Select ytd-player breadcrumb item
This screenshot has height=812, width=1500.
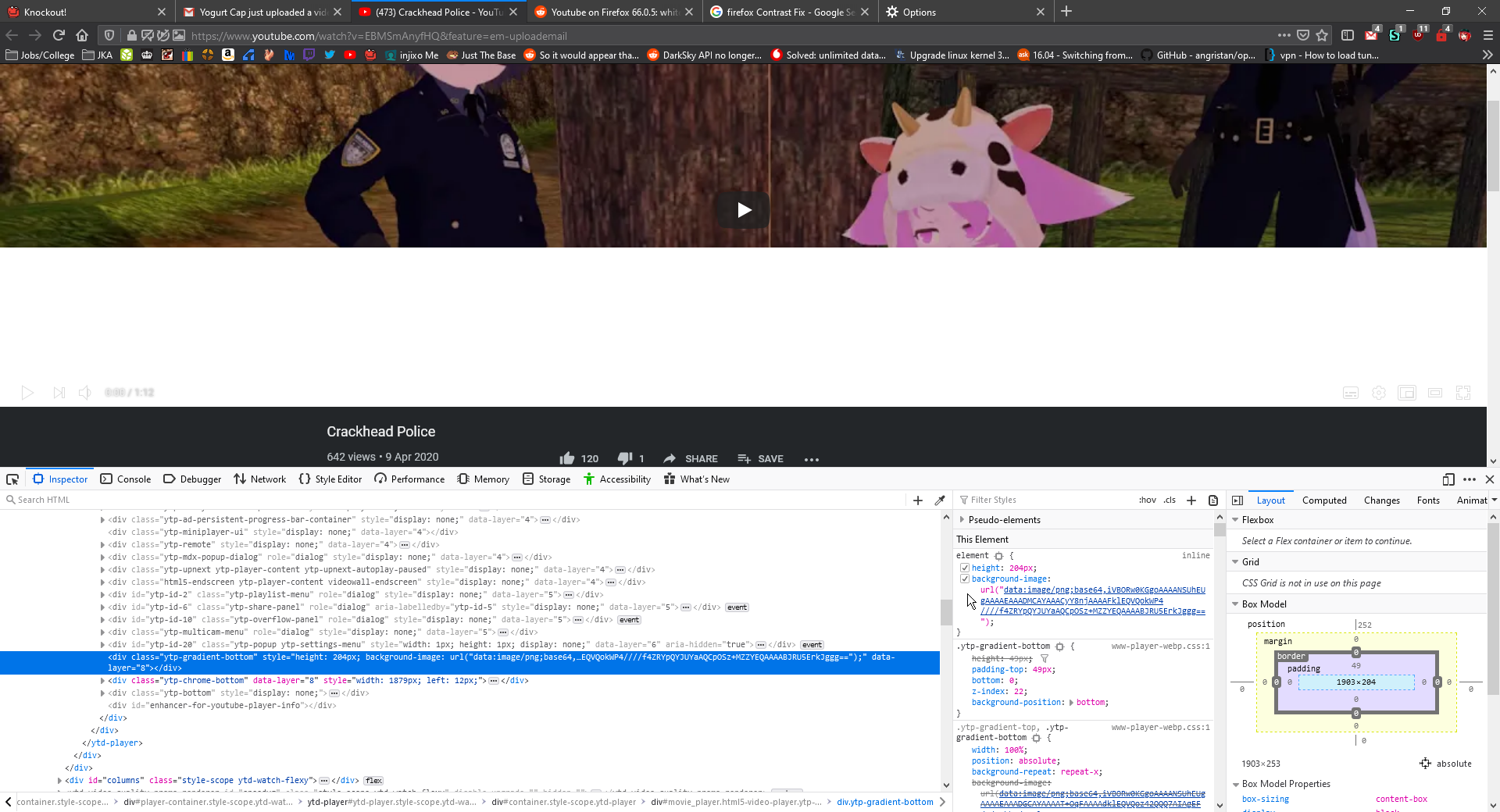[x=391, y=802]
